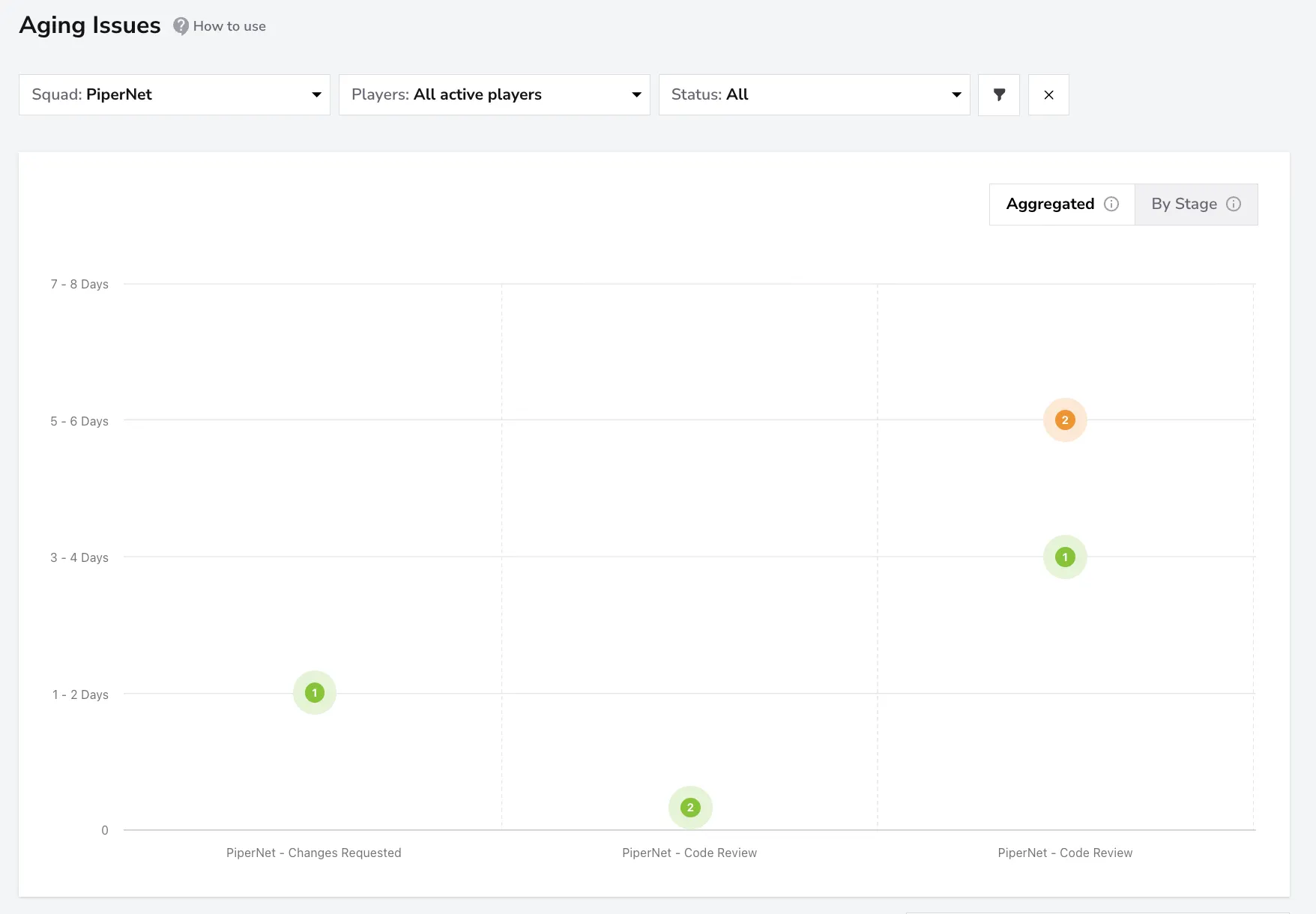Image resolution: width=1316 pixels, height=914 pixels.
Task: Open the green 2-issue bubble near zero
Action: click(690, 808)
